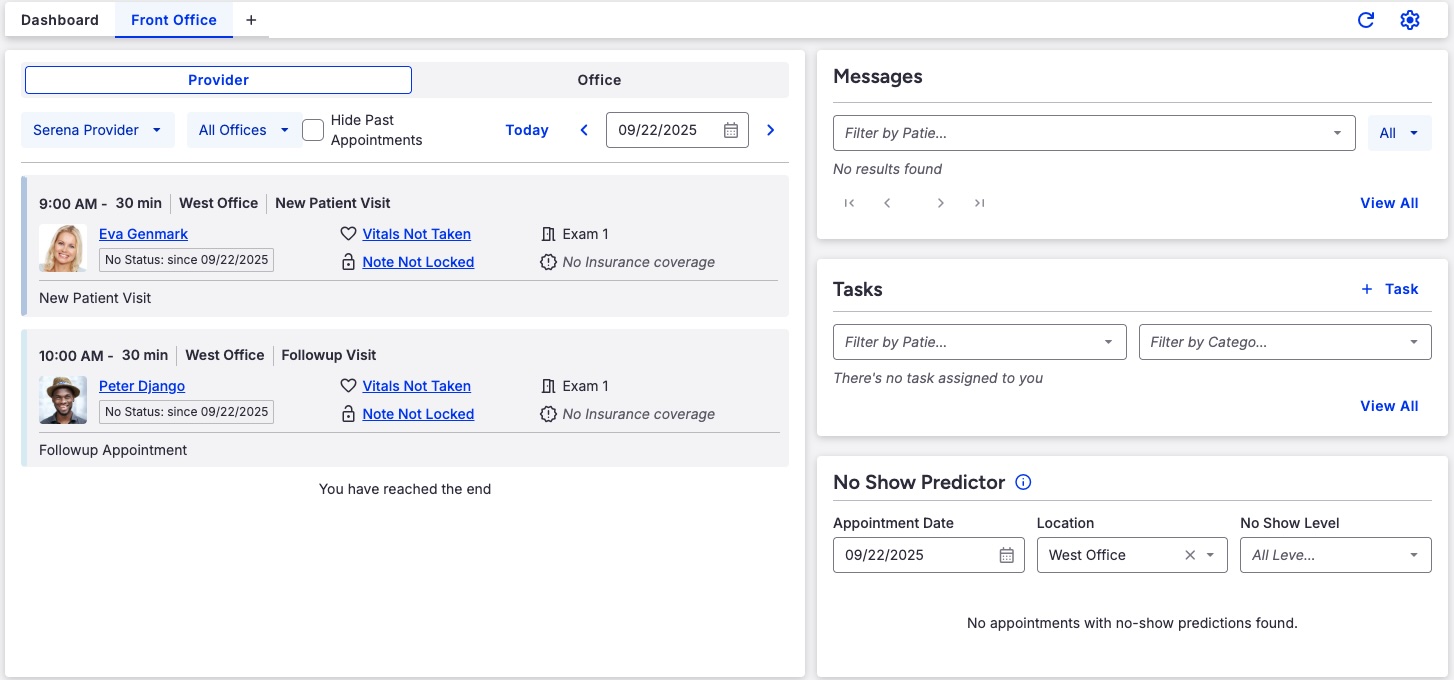This screenshot has width=1454, height=680.
Task: Switch to the Dashboard tab
Action: point(60,20)
